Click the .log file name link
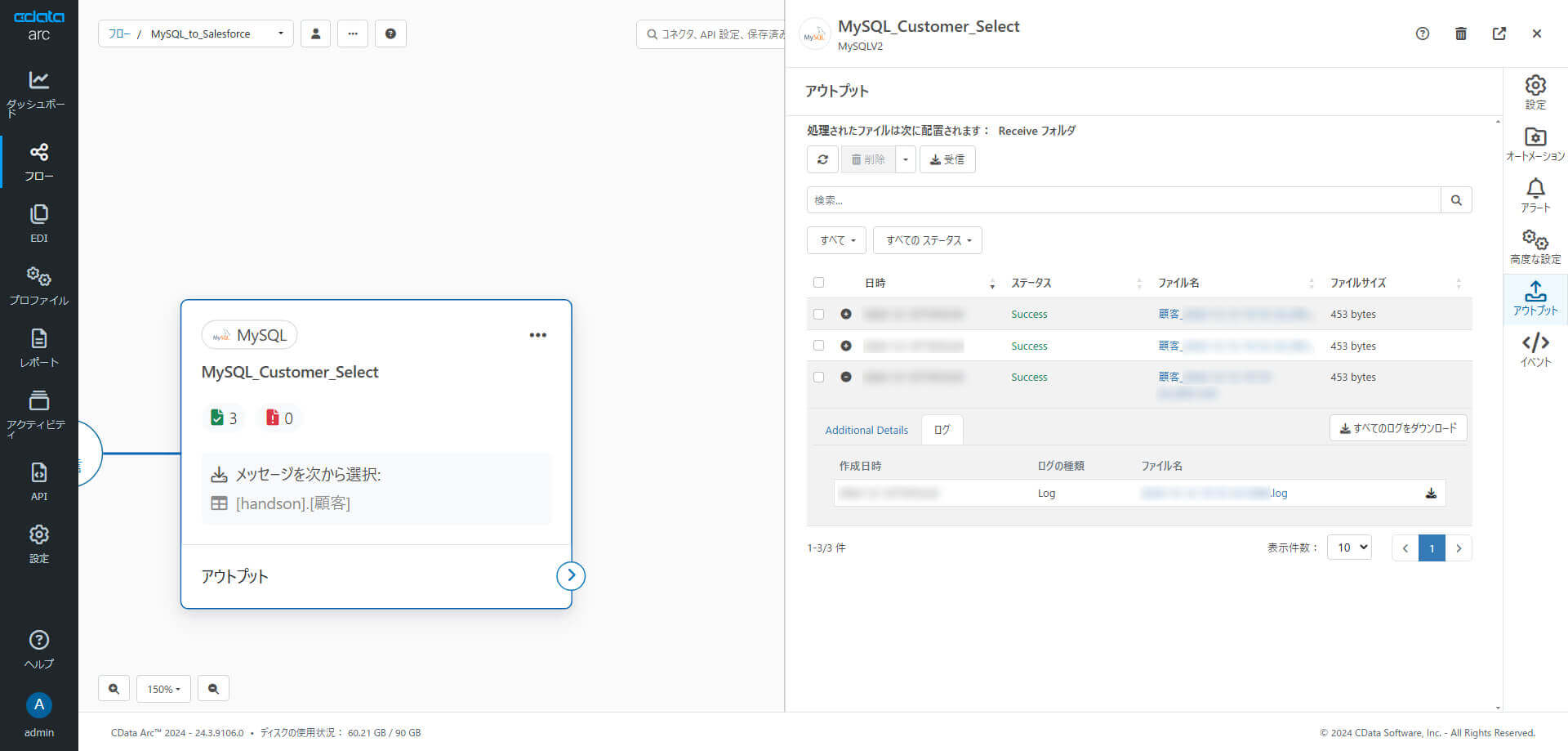1568x751 pixels. pyautogui.click(x=1214, y=493)
